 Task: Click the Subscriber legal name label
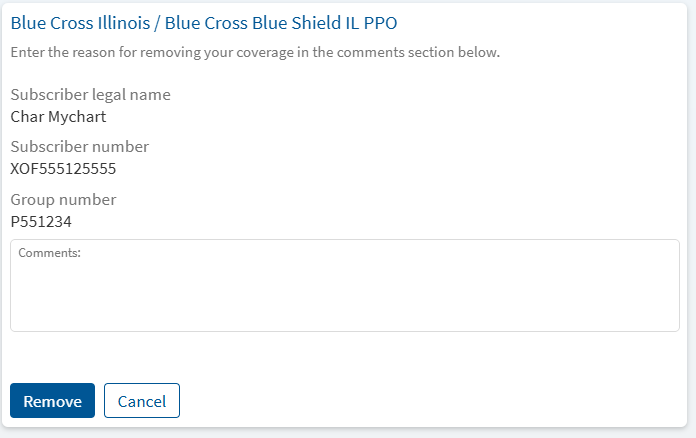pos(91,95)
